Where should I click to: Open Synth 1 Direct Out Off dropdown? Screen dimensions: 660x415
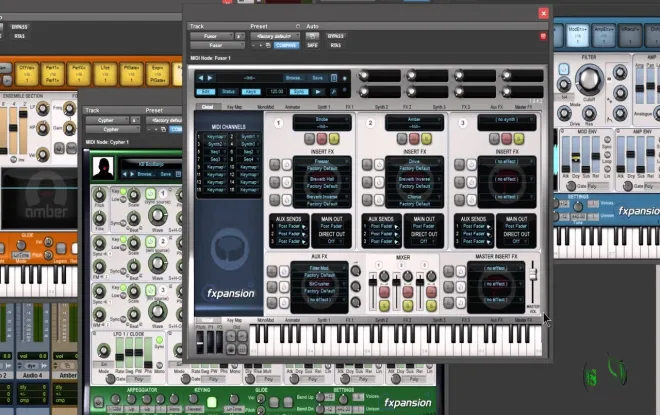332,242
